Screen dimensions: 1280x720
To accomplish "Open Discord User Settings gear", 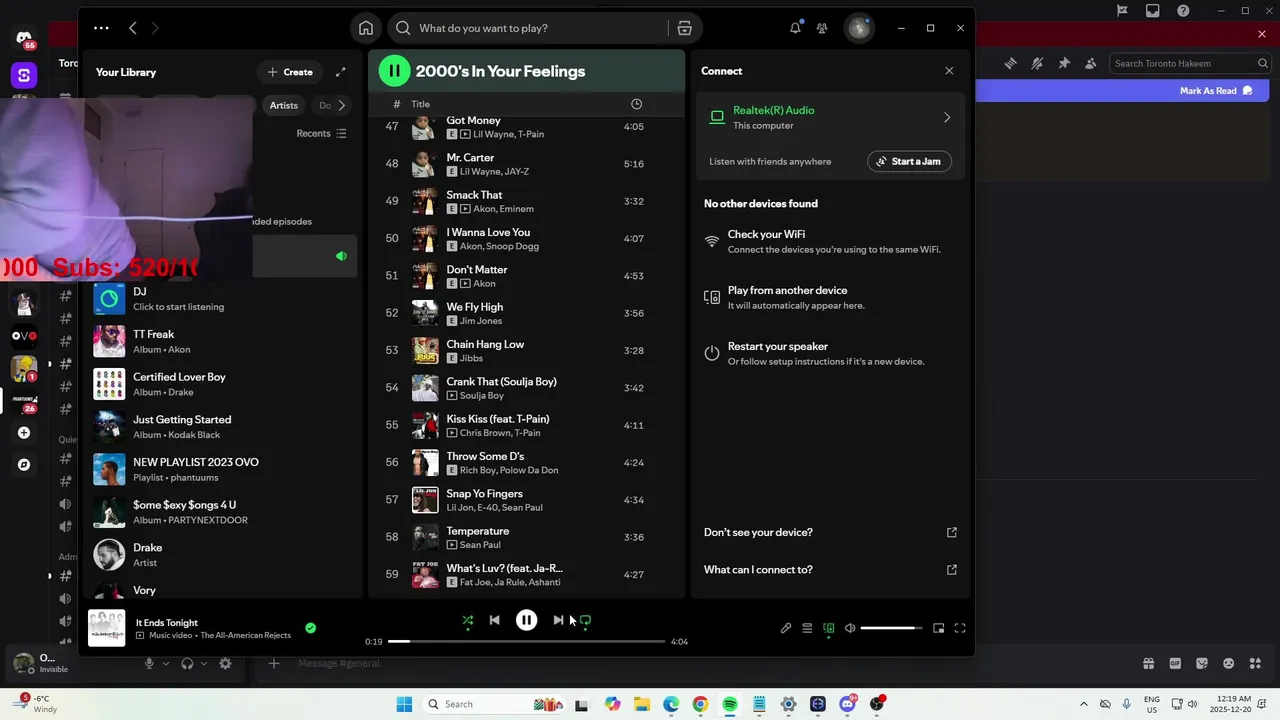I will pos(225,663).
